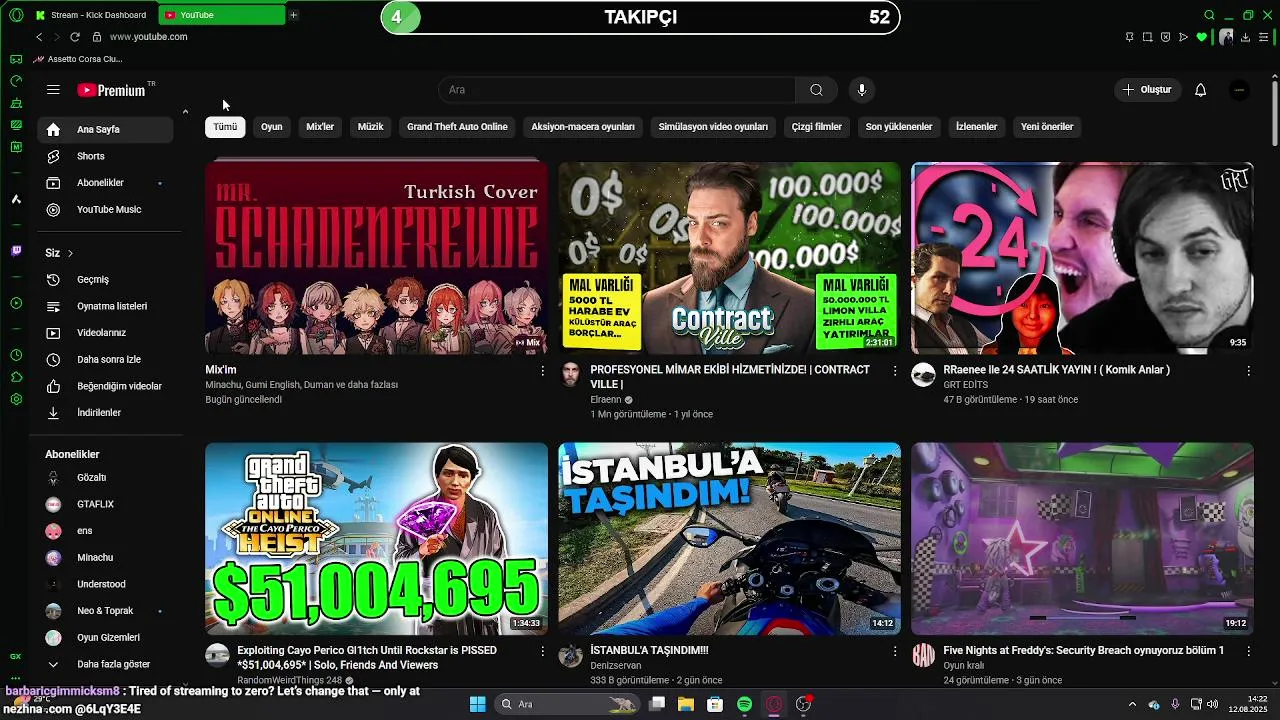Open Microsoft Store from taskbar

(715, 704)
